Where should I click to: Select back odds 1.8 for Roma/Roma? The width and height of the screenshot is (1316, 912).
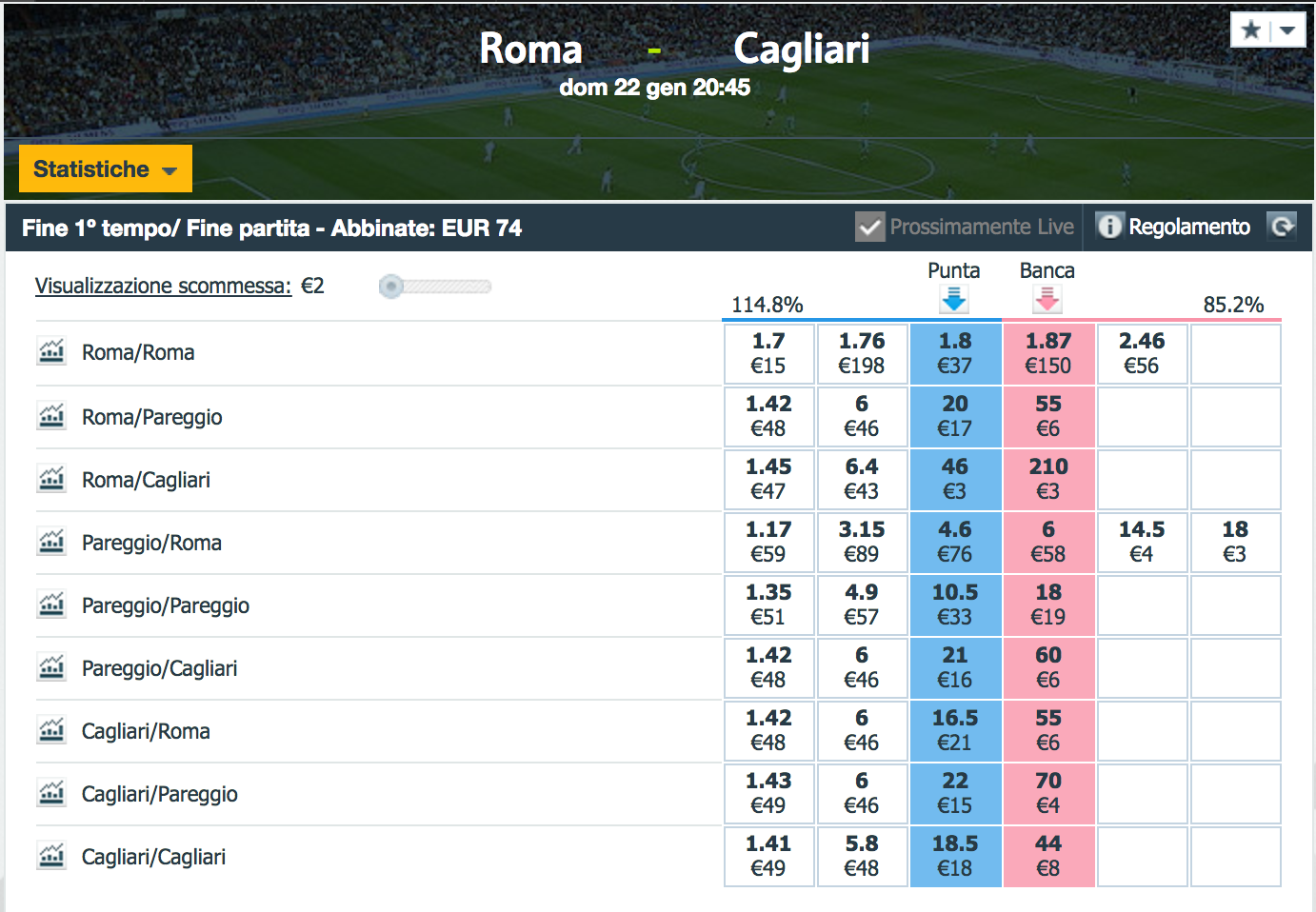point(955,353)
